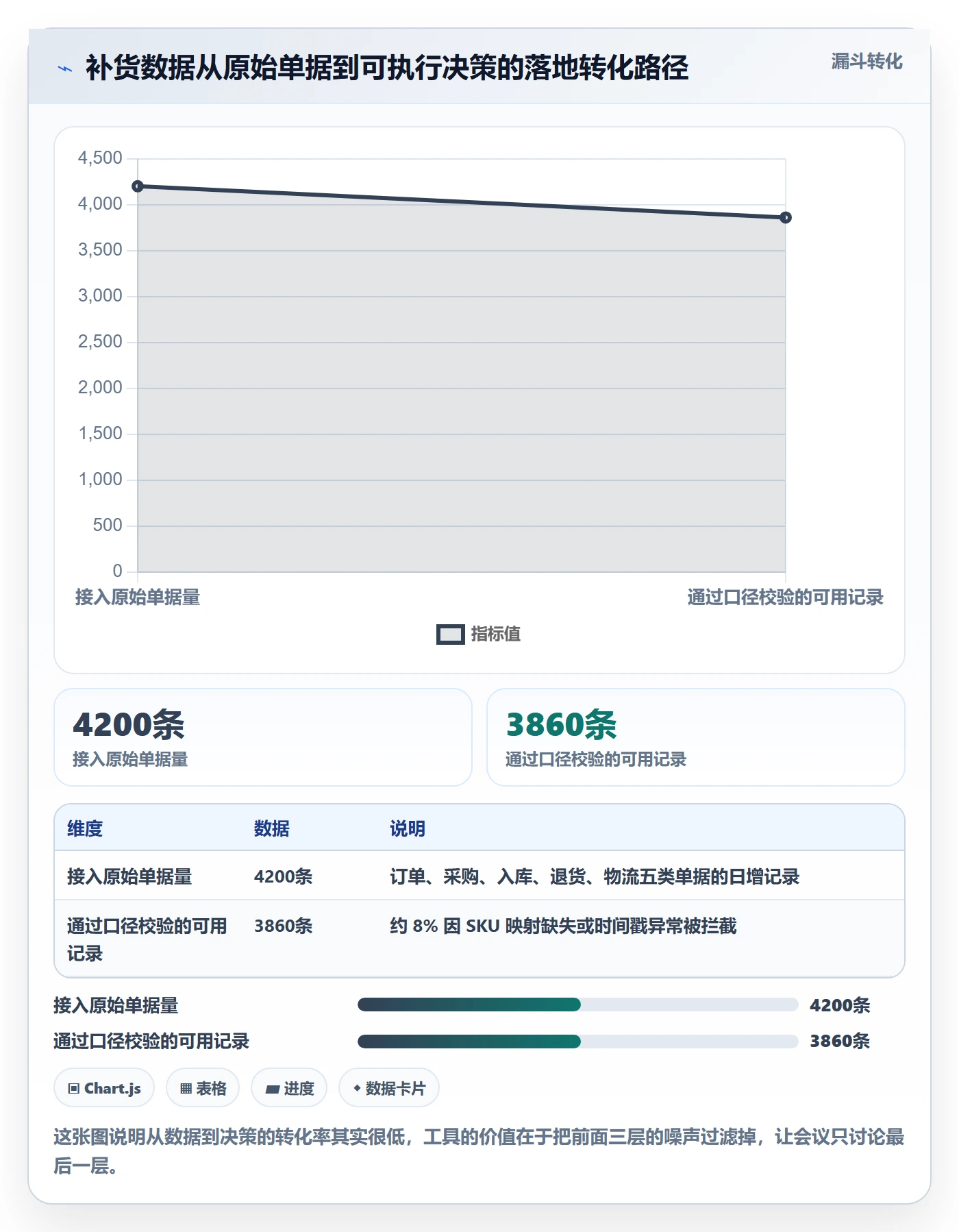Screen dimensions: 959x1232
Task: Click the 表格 tag chip
Action: (x=203, y=1088)
